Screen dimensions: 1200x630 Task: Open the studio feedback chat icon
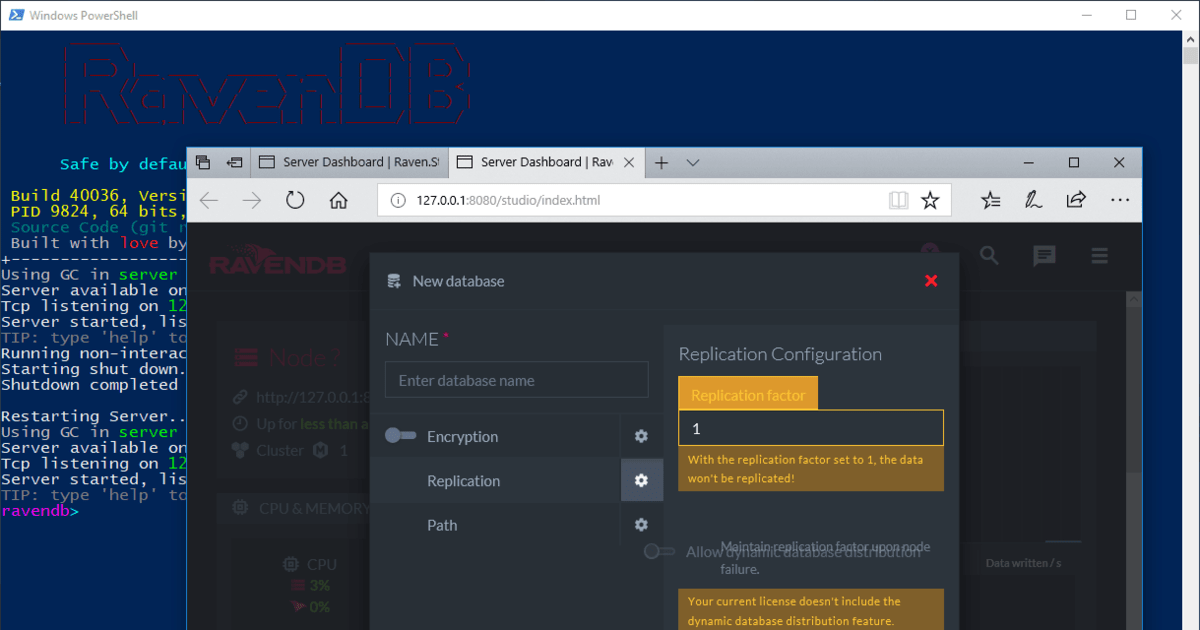1044,256
